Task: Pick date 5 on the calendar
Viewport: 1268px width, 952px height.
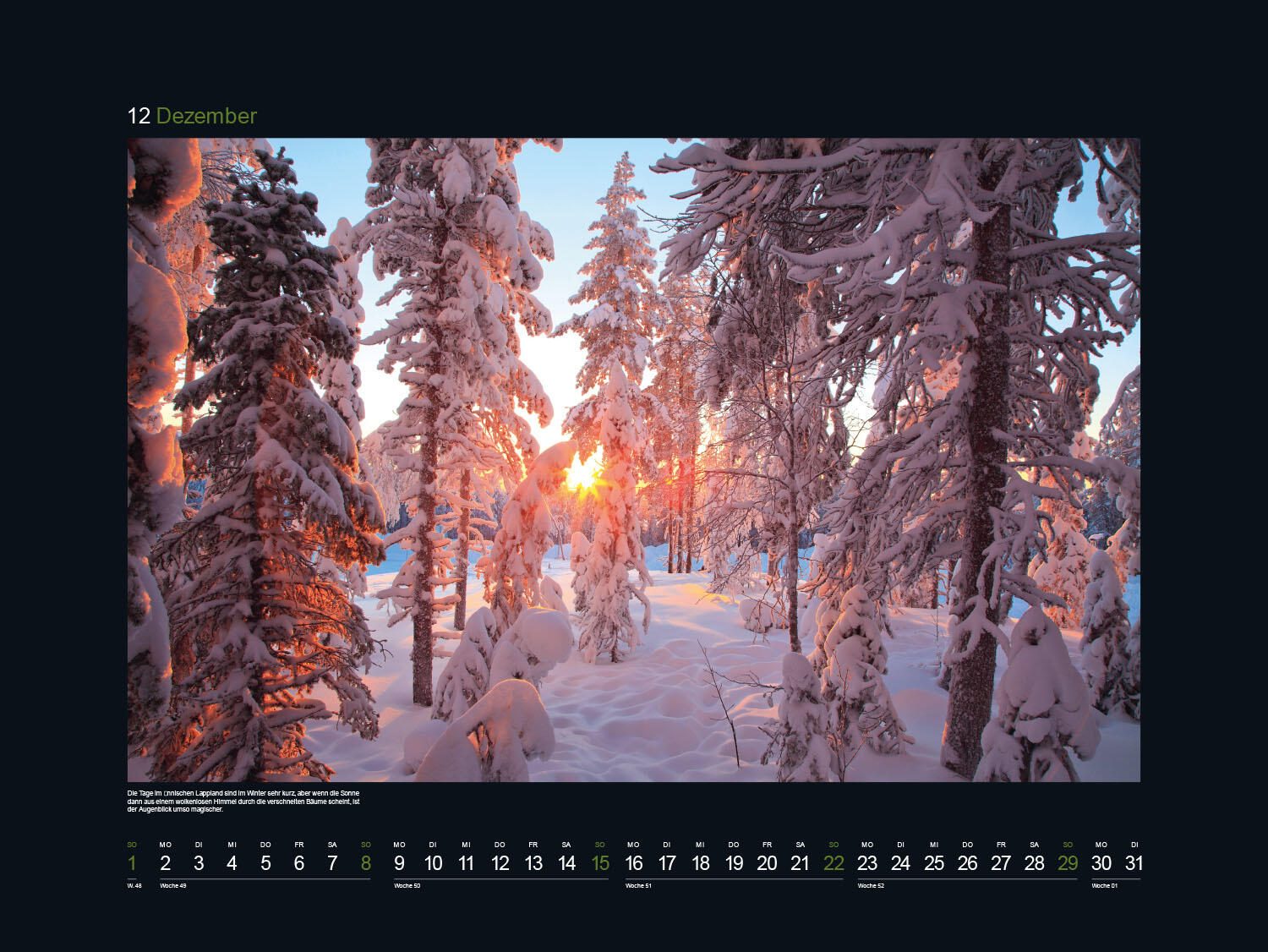Action: 265,863
